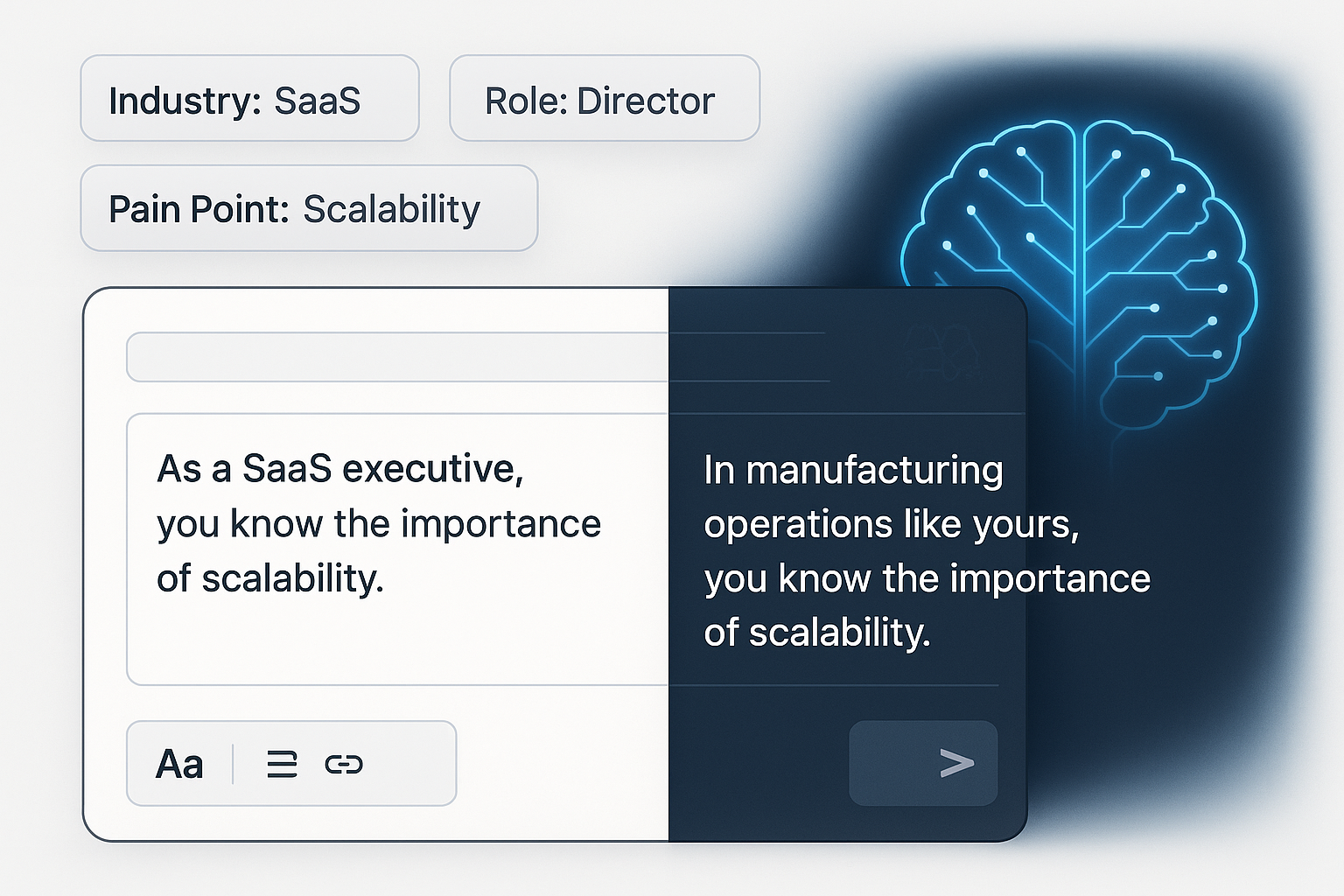Open the Role: Director tag
This screenshot has width=1344, height=896.
(604, 99)
